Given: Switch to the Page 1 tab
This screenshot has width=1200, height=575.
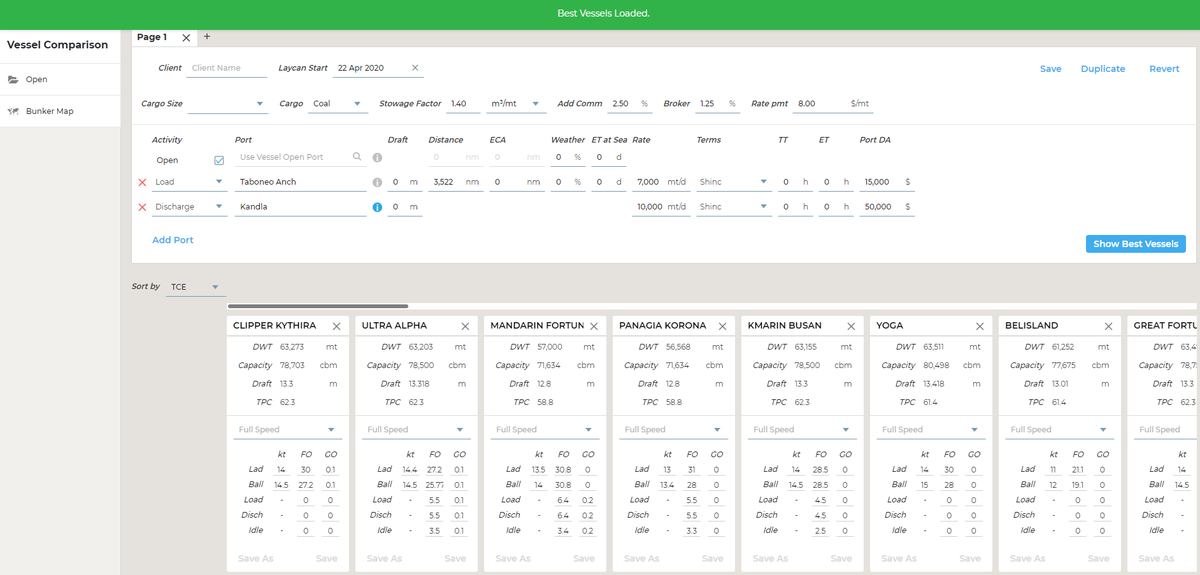Looking at the screenshot, I should coord(152,37).
